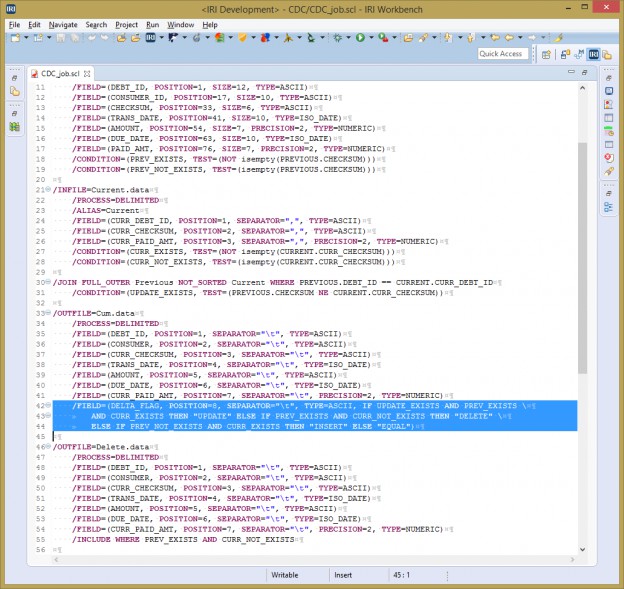The image size is (624, 589).
Task: Click the Insert status bar entry
Action: click(x=343, y=575)
